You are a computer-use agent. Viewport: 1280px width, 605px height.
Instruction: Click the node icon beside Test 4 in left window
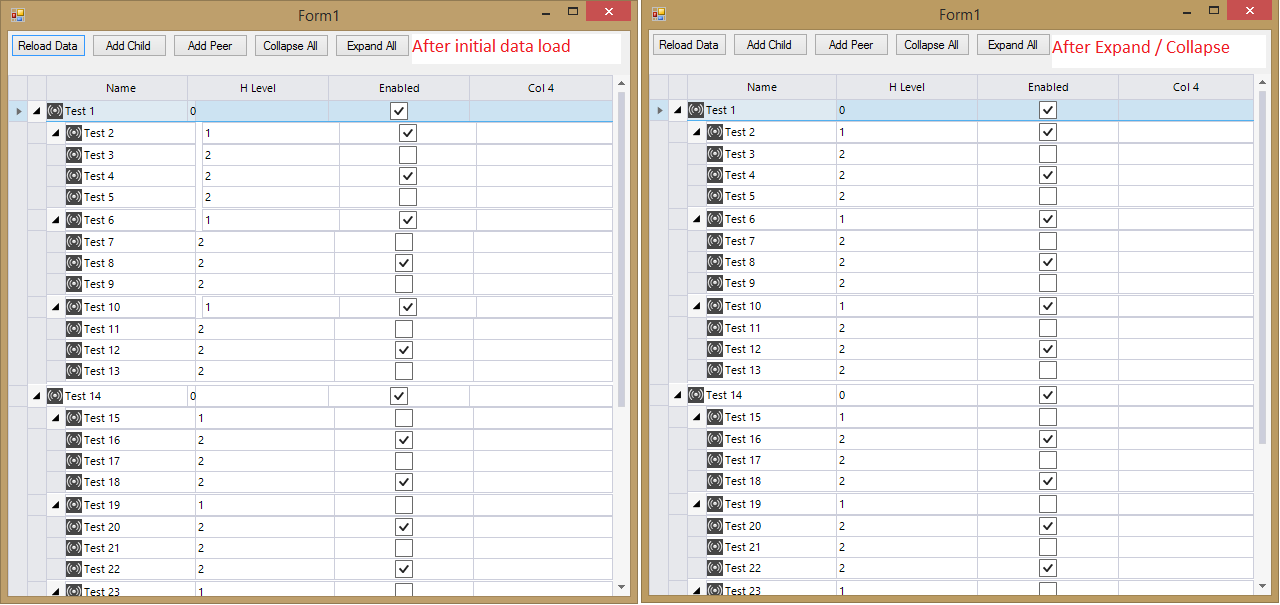74,176
